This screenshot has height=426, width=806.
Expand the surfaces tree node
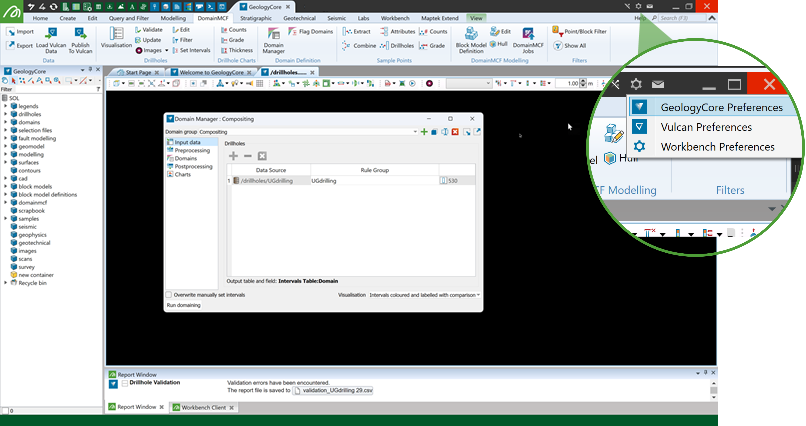(6, 162)
